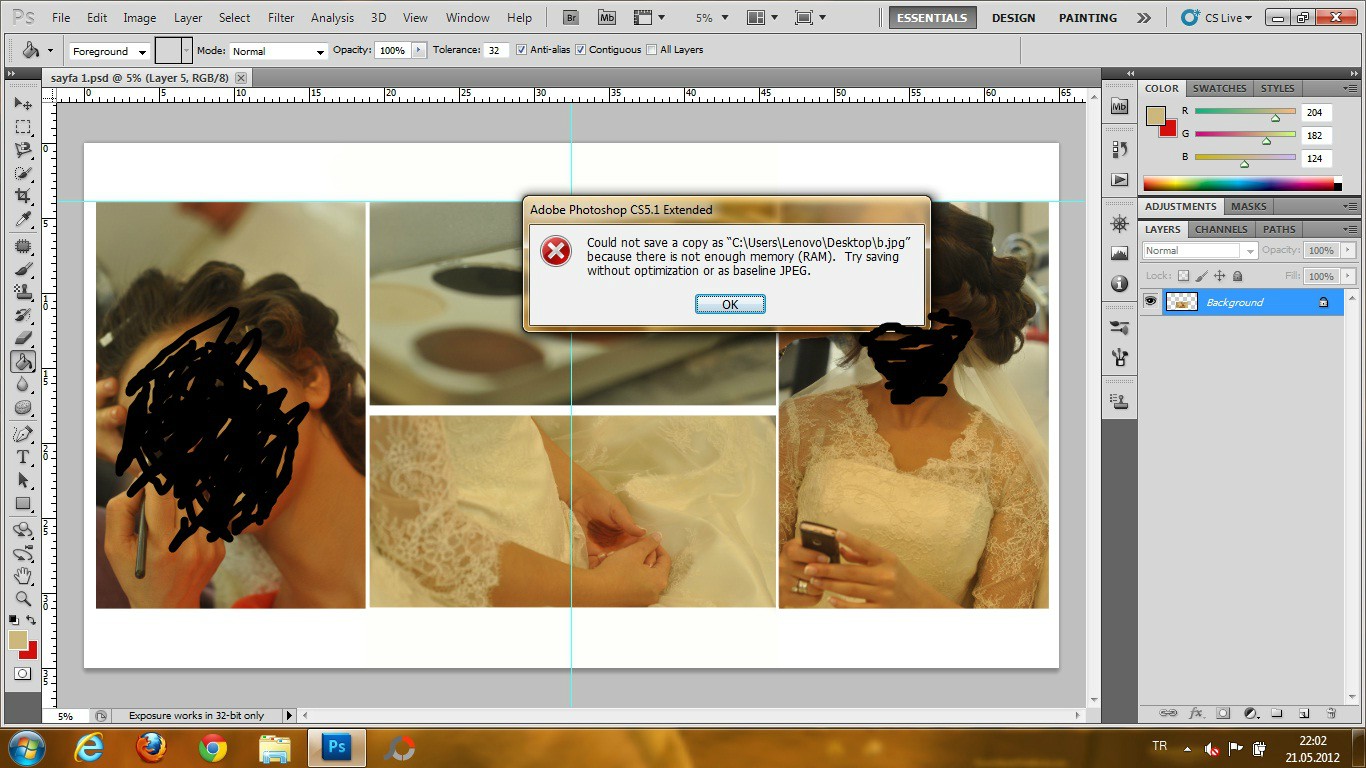Click the Launch Bridge icon

pos(571,17)
